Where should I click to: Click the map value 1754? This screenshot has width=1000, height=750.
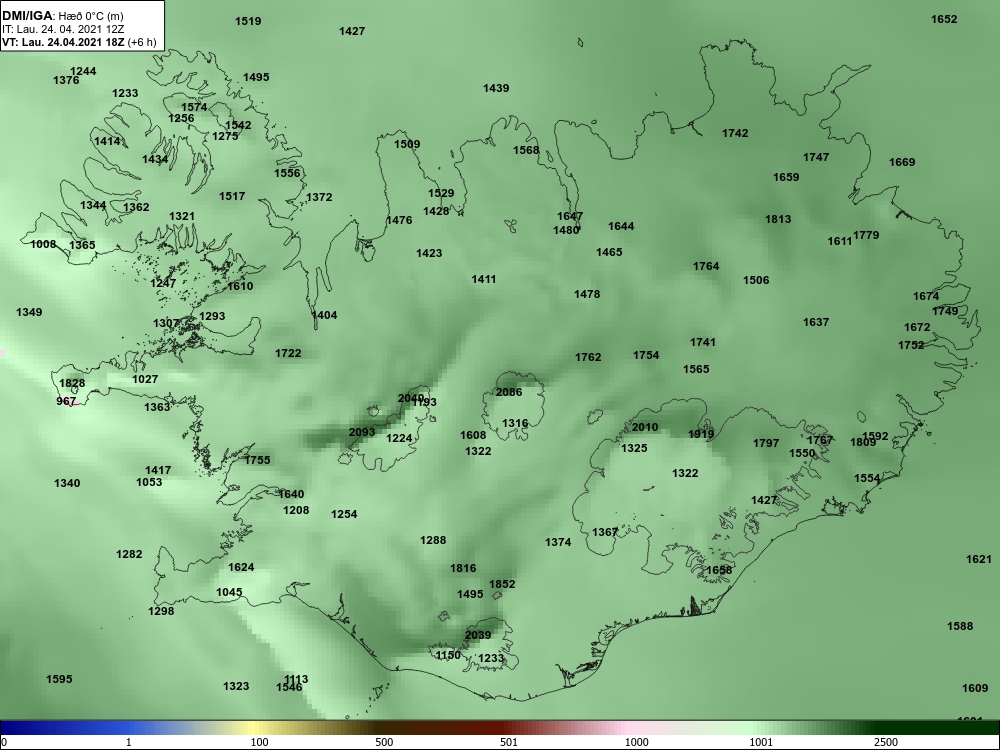[646, 355]
